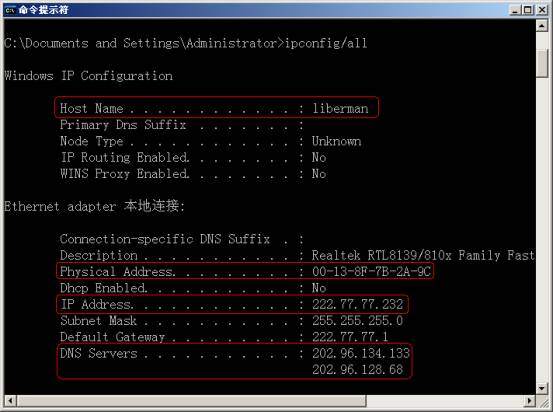Click the IP Address 222.77.77.232 value

[x=357, y=304]
